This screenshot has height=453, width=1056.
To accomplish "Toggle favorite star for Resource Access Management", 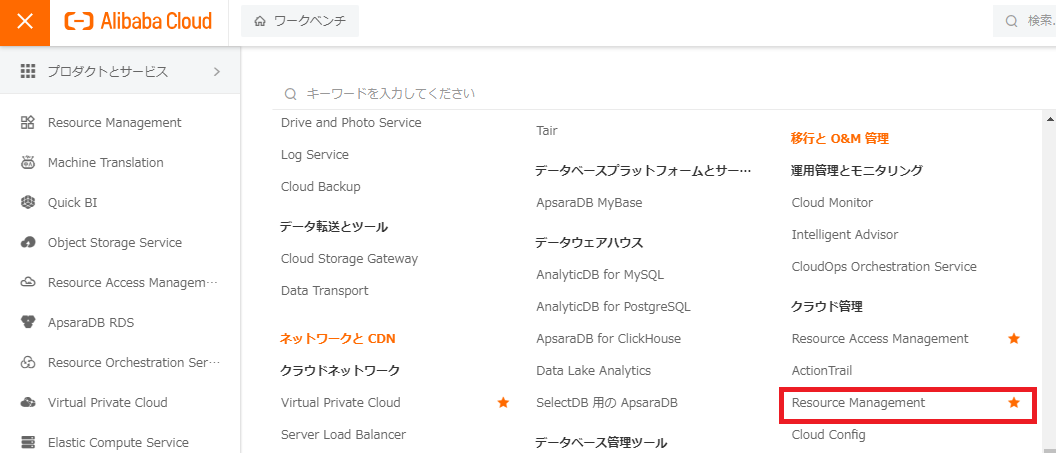I will tap(1014, 339).
